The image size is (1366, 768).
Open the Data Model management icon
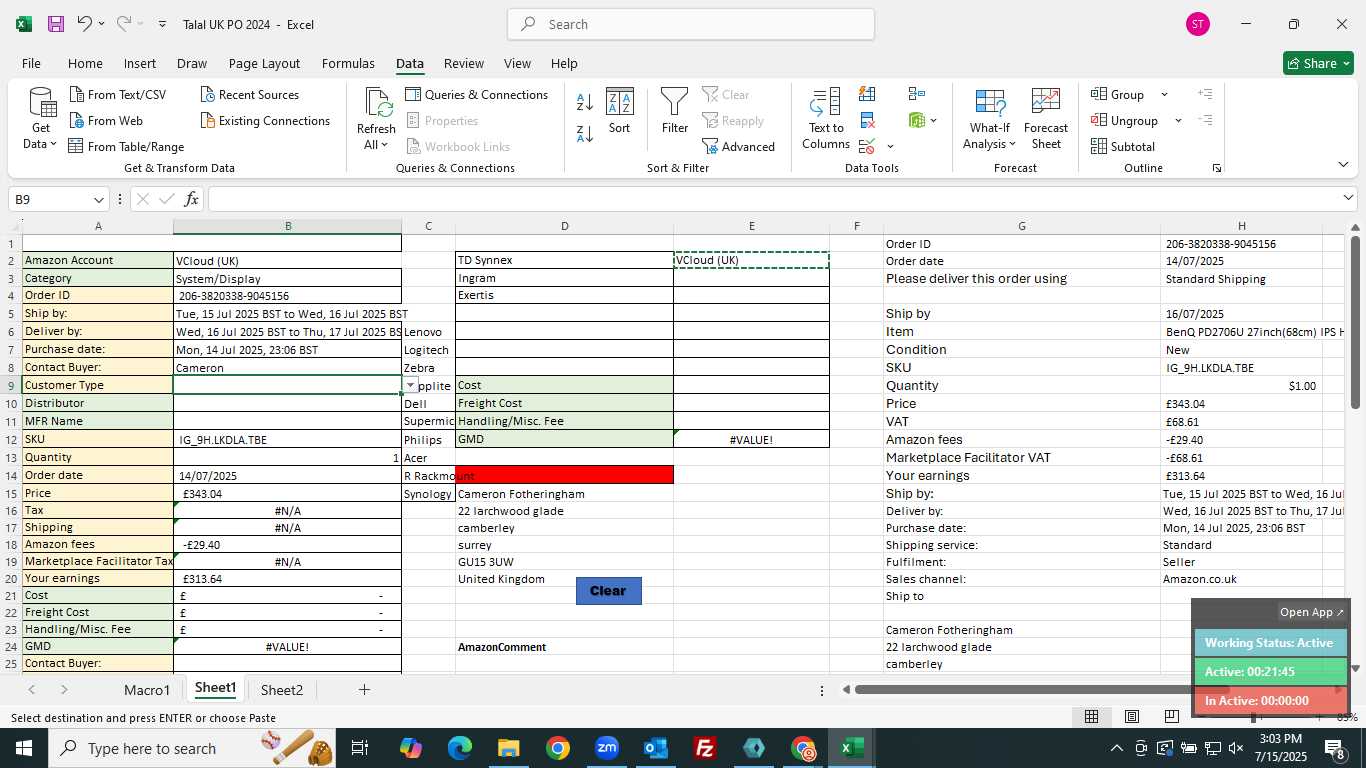pos(916,120)
